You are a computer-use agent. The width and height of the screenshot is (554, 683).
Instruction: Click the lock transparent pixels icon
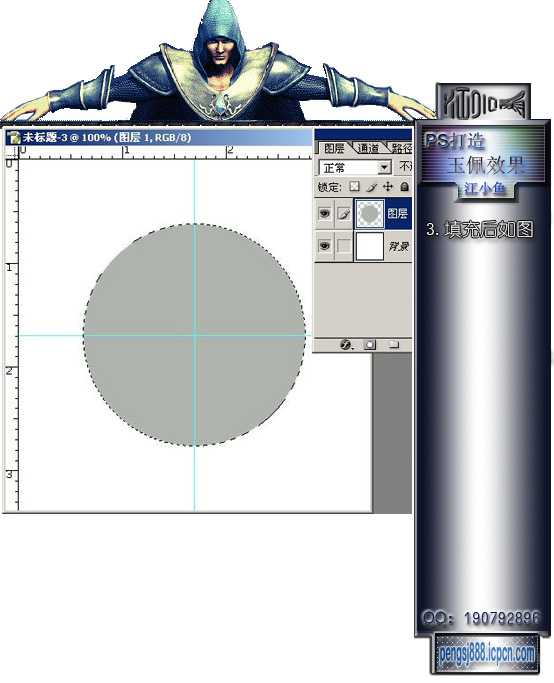pos(355,187)
